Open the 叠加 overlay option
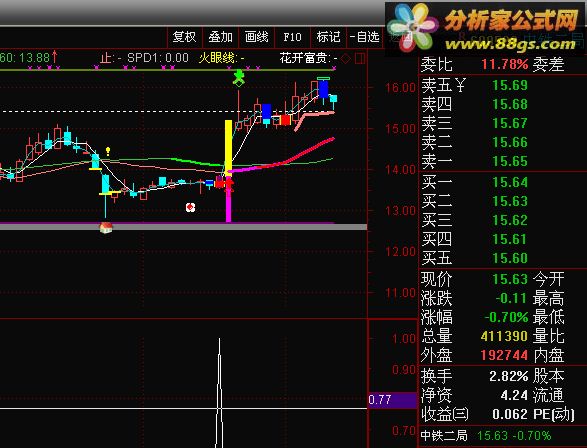Image resolution: width=587 pixels, height=448 pixels. (x=220, y=37)
